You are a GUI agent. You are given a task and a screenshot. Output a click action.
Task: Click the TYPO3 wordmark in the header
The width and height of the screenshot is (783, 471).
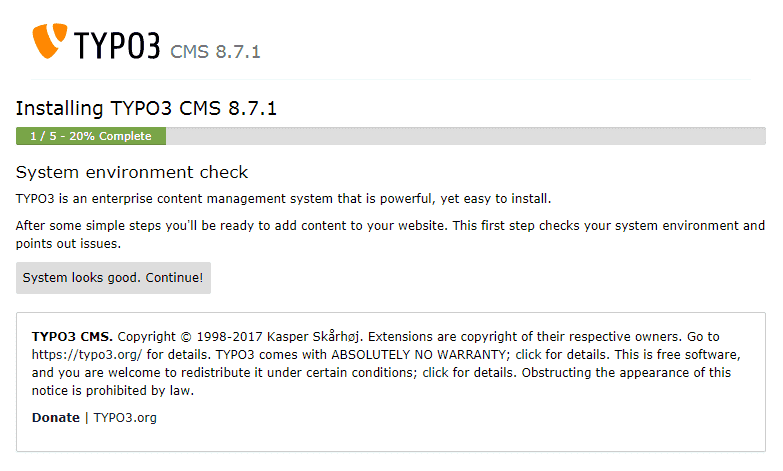point(117,45)
